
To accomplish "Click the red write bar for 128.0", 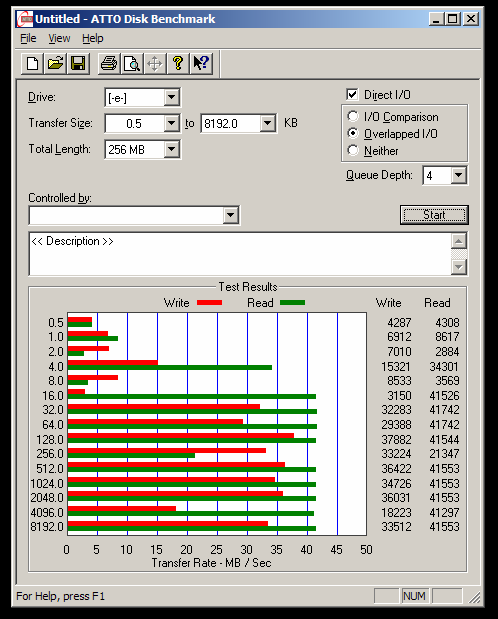I will point(181,435).
